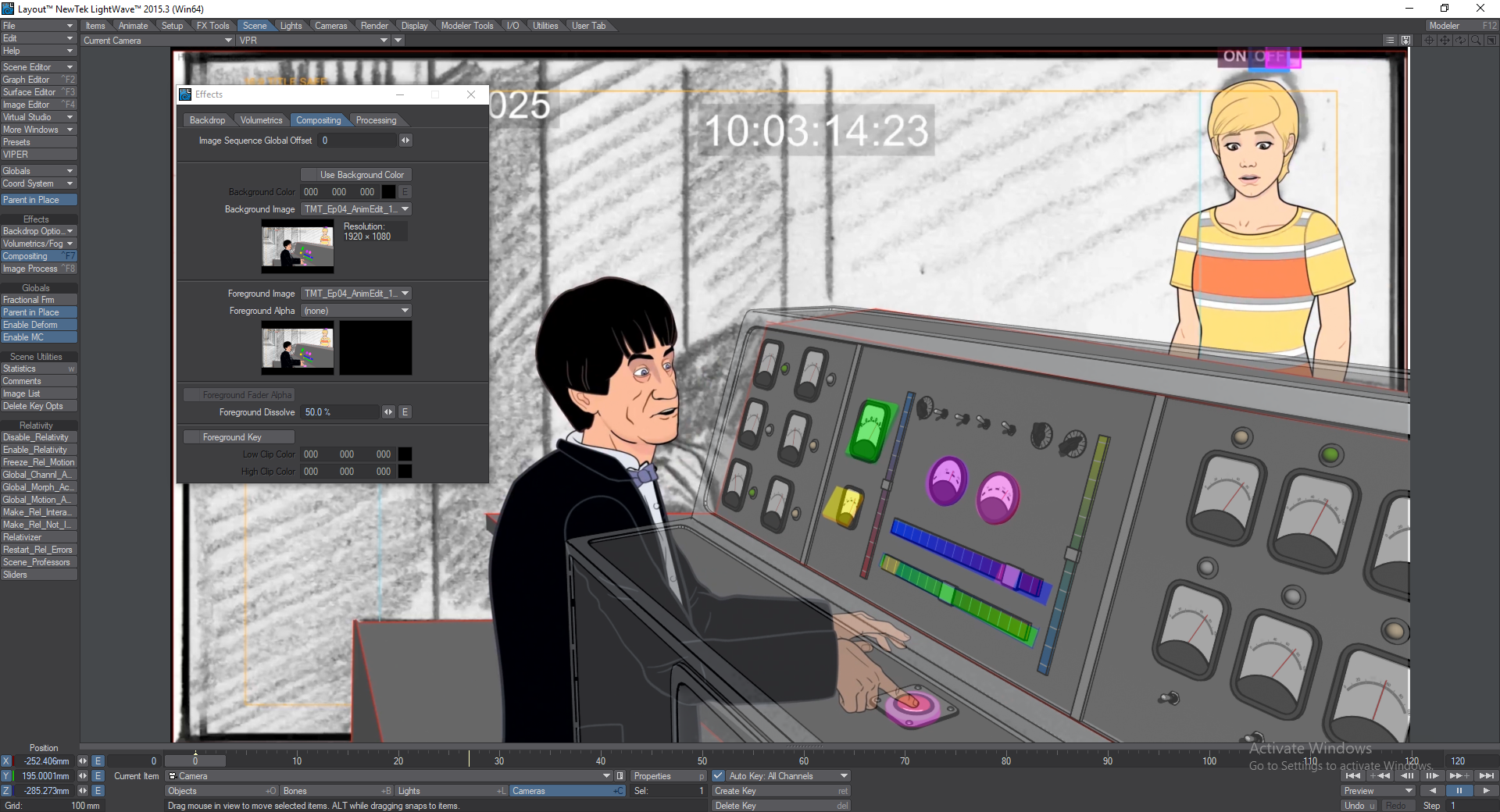Toggle Foreground Key option
Viewport: 1500px width, 812px height.
coord(239,437)
